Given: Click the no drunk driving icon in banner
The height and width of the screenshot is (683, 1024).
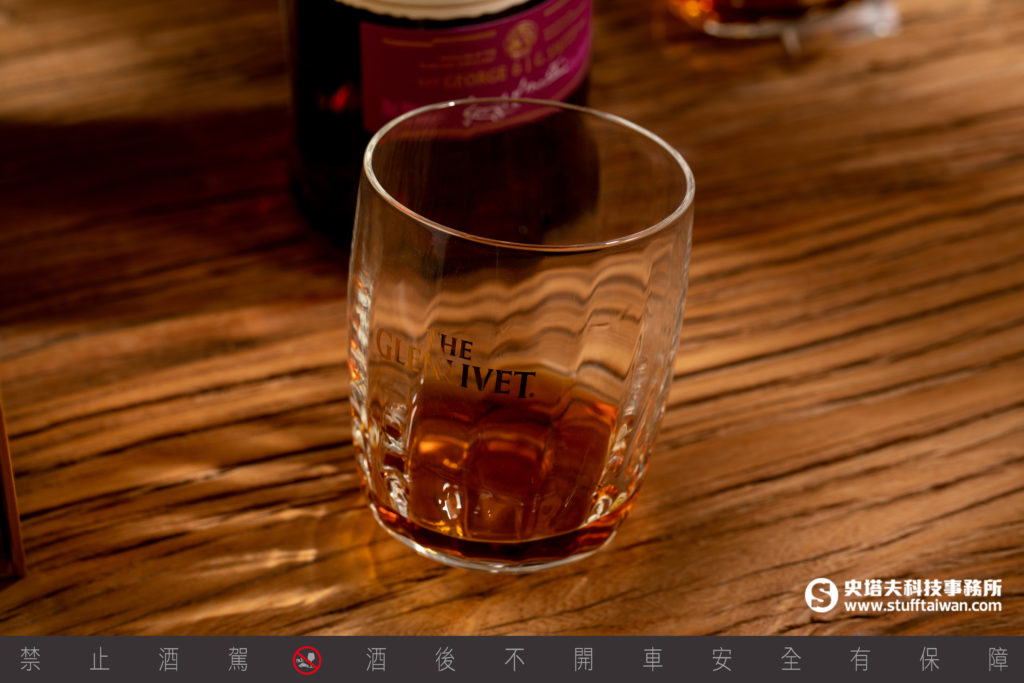Looking at the screenshot, I should pos(307,660).
